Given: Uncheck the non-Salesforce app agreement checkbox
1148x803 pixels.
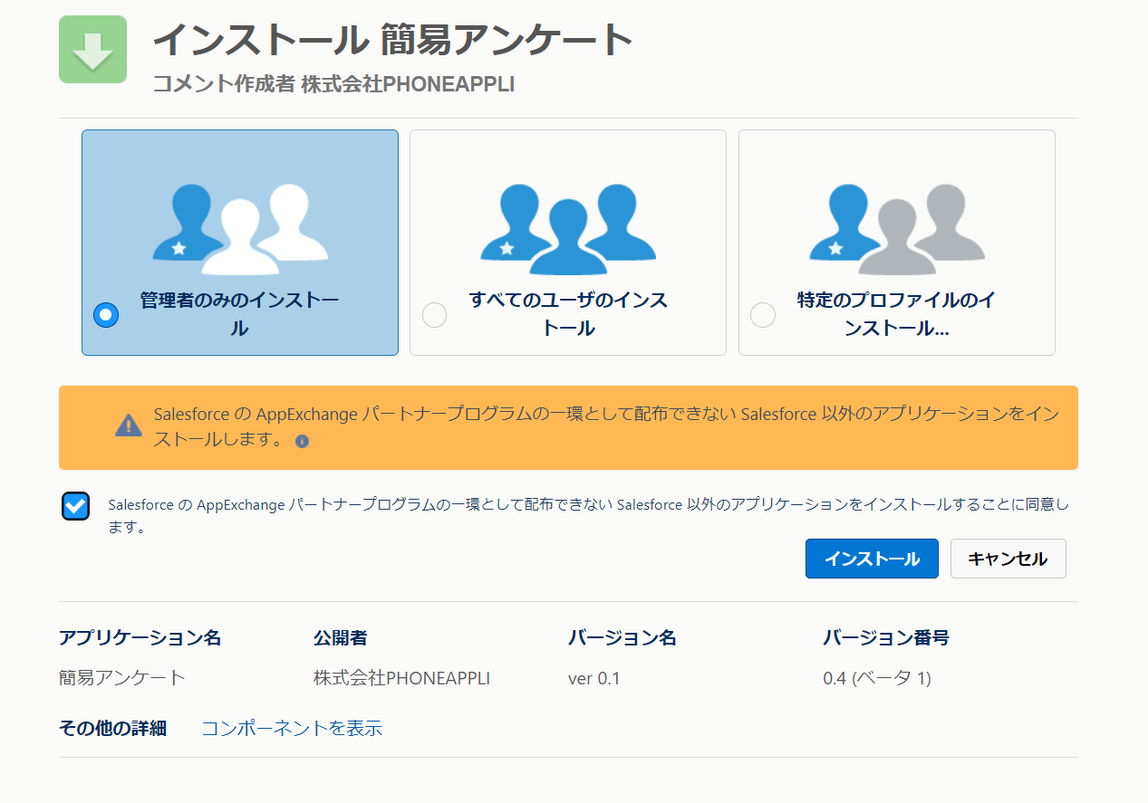Looking at the screenshot, I should click(x=75, y=506).
